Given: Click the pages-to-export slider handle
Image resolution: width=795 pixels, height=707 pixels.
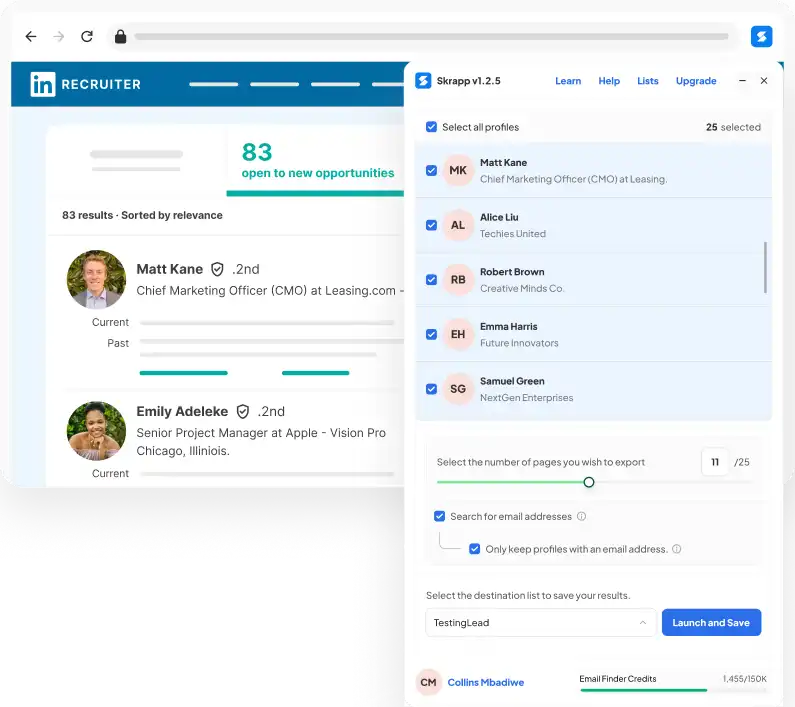Looking at the screenshot, I should coord(589,482).
